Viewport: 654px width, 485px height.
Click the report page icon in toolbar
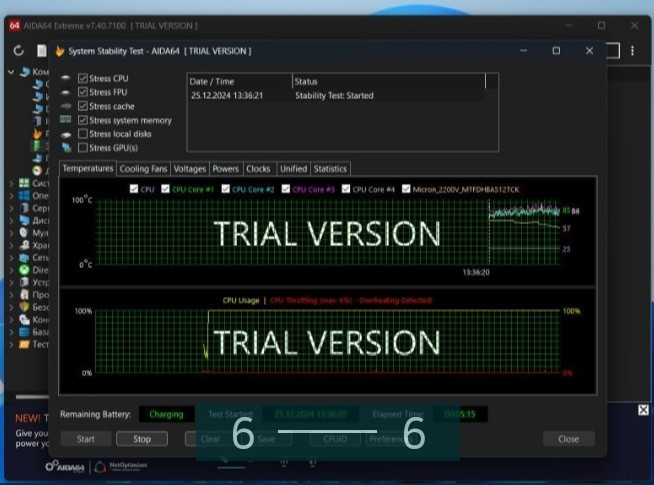pyautogui.click(x=42, y=50)
